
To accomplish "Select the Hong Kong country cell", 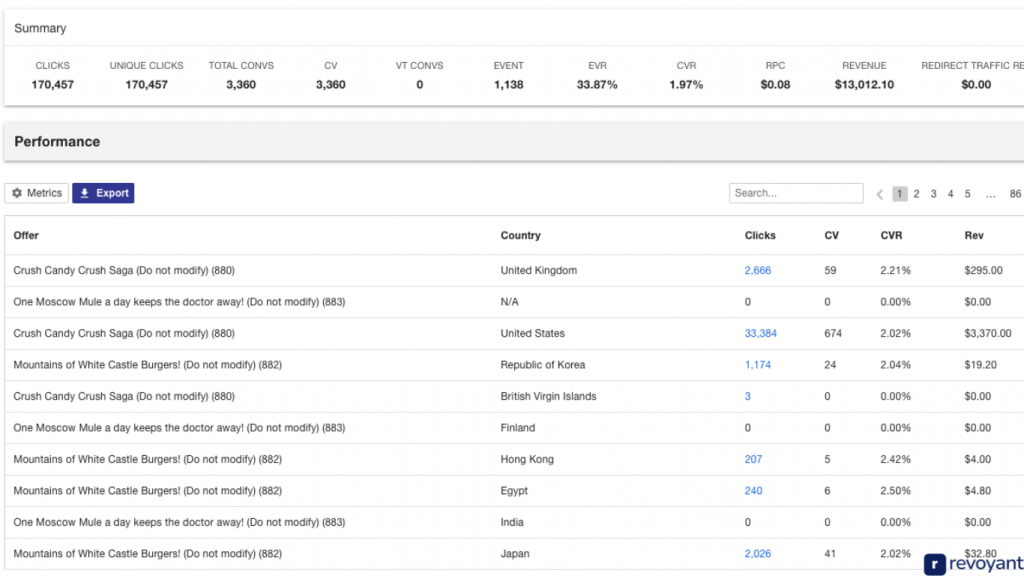I will (x=527, y=459).
